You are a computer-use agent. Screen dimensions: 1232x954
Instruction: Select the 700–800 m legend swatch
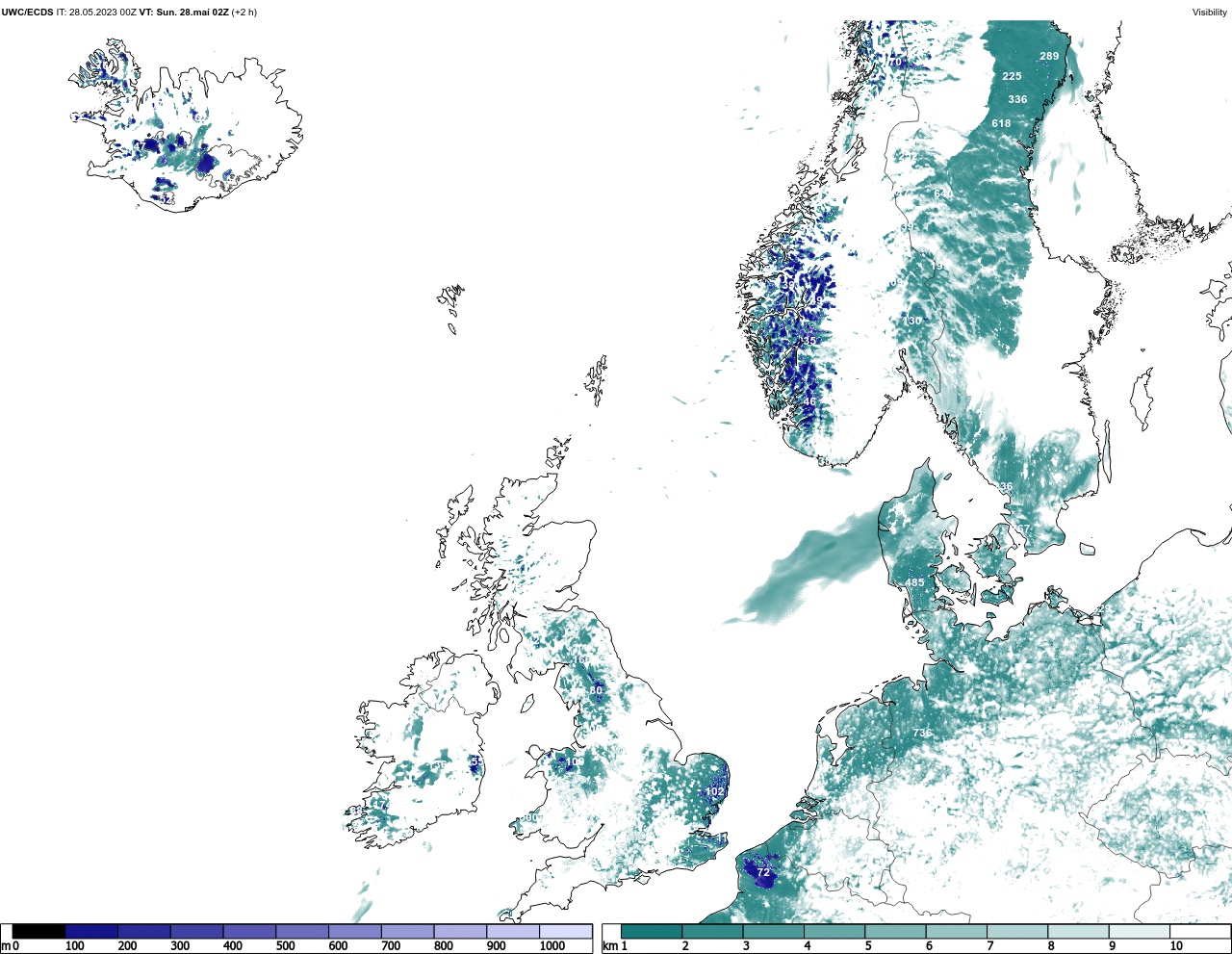pyautogui.click(x=407, y=932)
